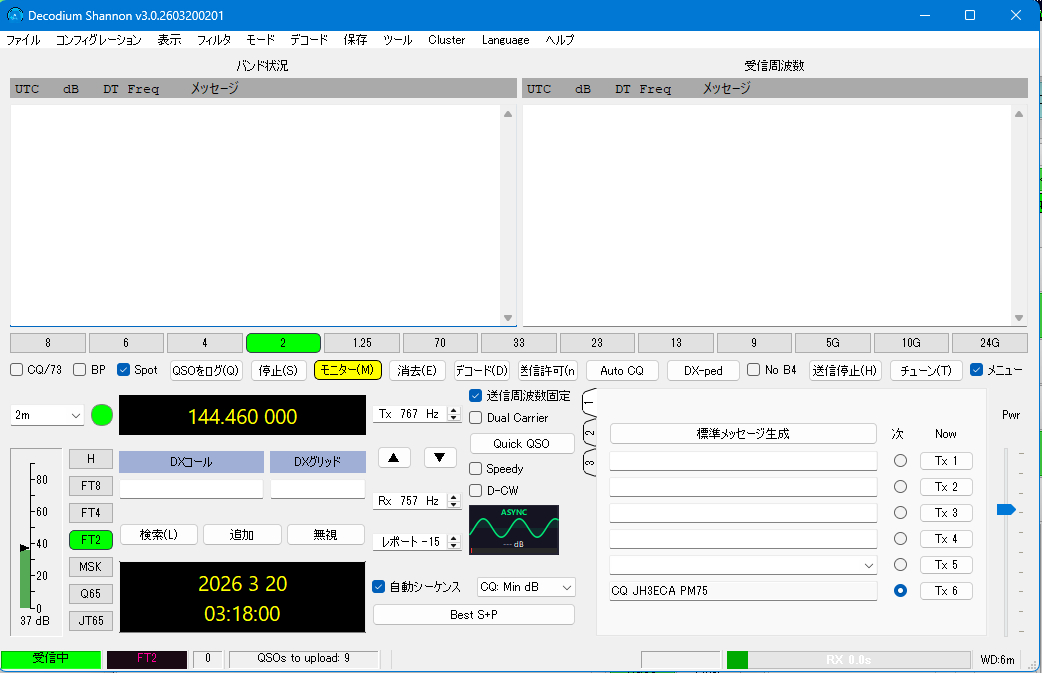
Task: Expand the CQ: Min dB dropdown
Action: 526,587
